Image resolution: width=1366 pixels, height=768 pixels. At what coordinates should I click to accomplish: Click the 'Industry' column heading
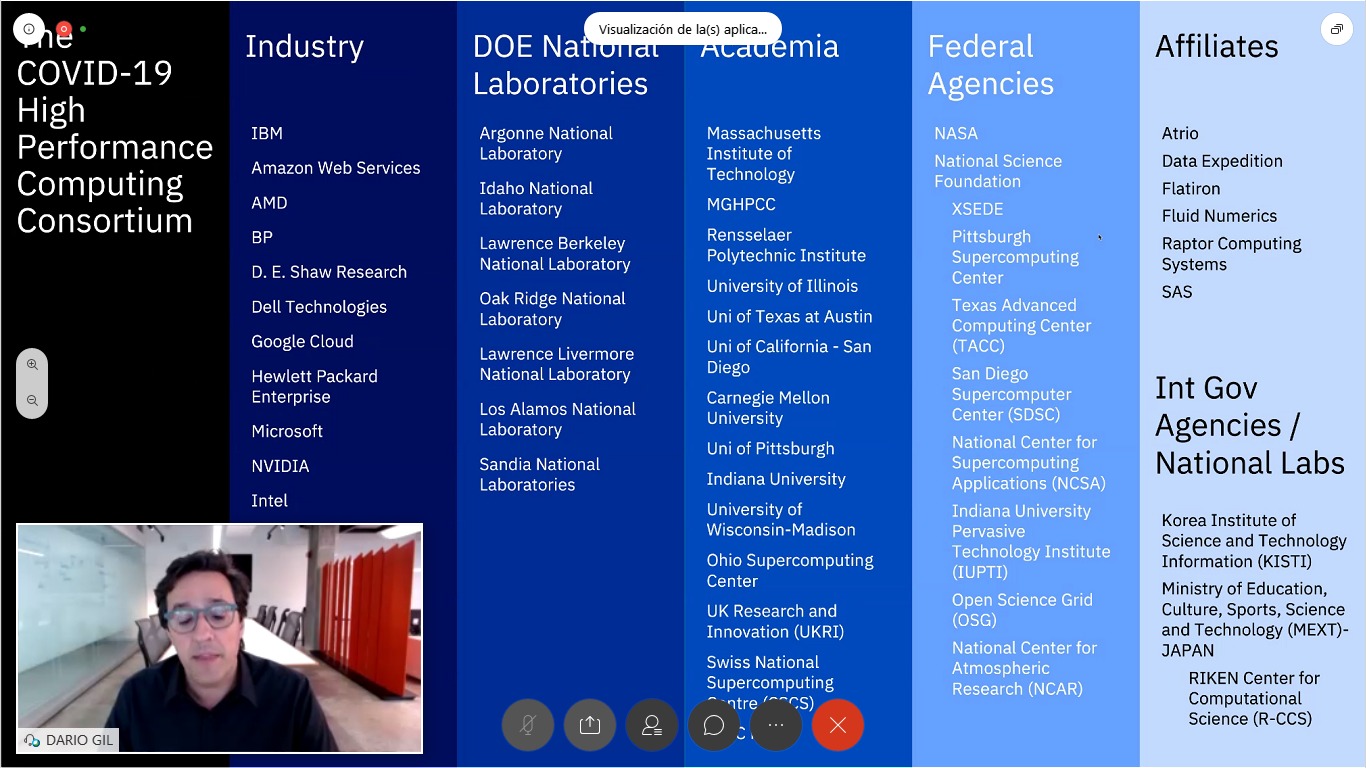(x=304, y=46)
